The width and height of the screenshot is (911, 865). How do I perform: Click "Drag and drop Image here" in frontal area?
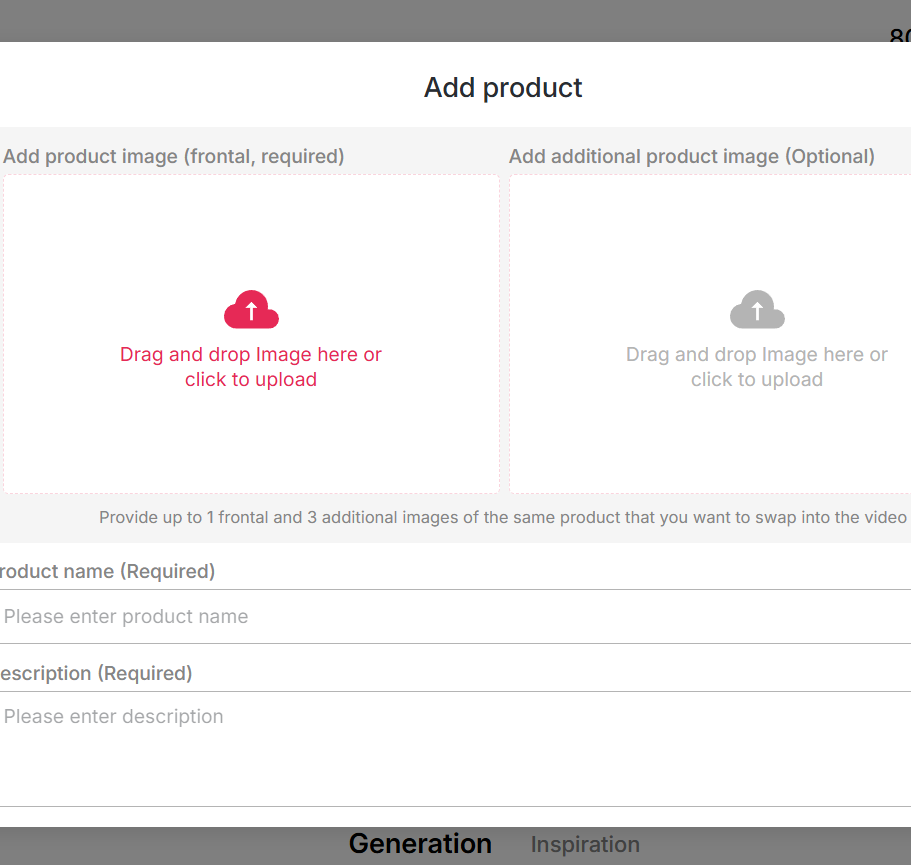(251, 354)
